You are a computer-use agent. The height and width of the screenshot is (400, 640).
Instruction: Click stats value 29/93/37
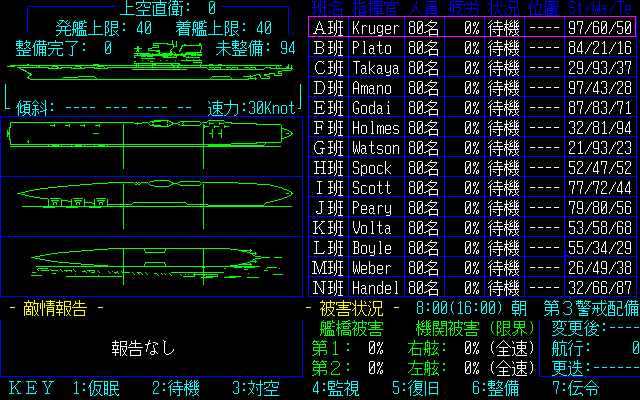pyautogui.click(x=600, y=68)
